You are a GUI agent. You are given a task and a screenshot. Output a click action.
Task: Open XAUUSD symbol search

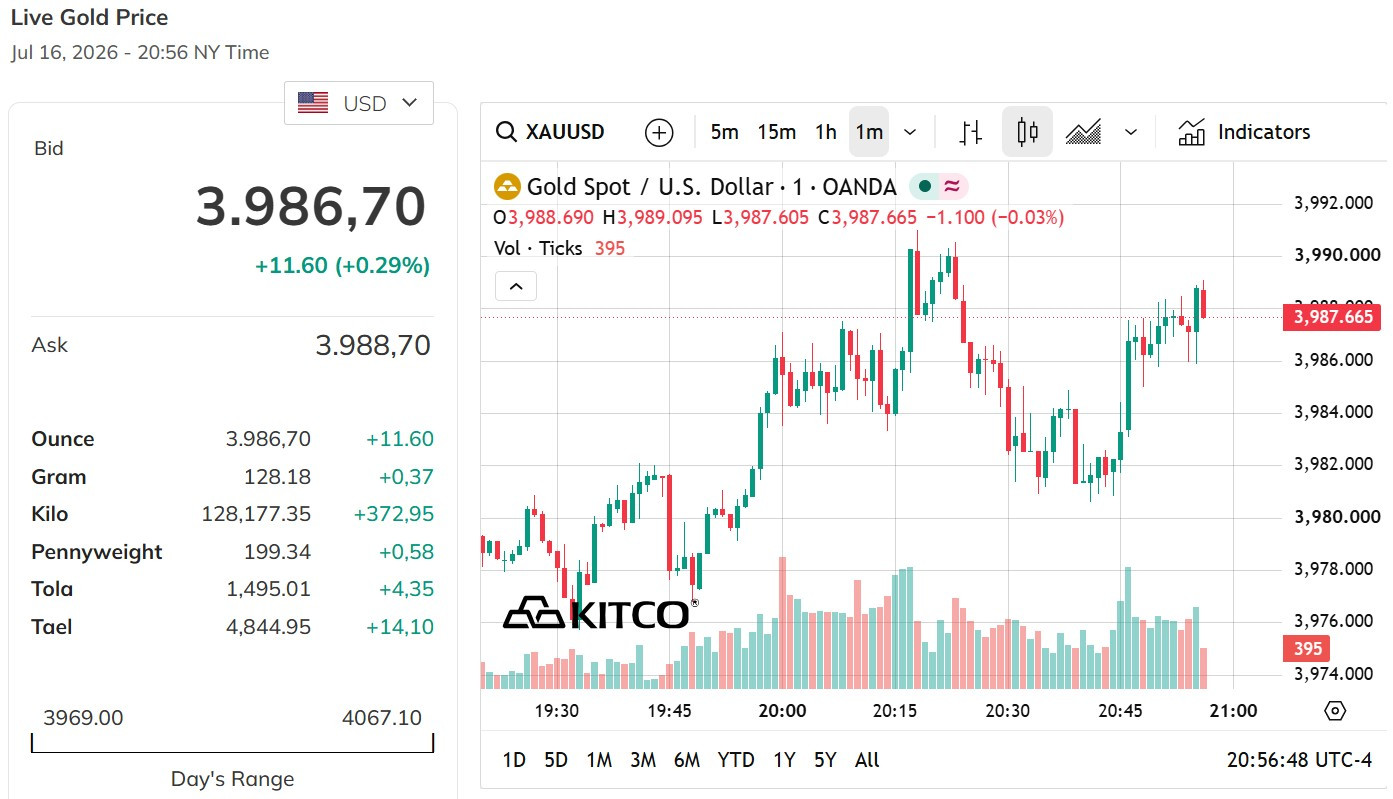(x=551, y=132)
